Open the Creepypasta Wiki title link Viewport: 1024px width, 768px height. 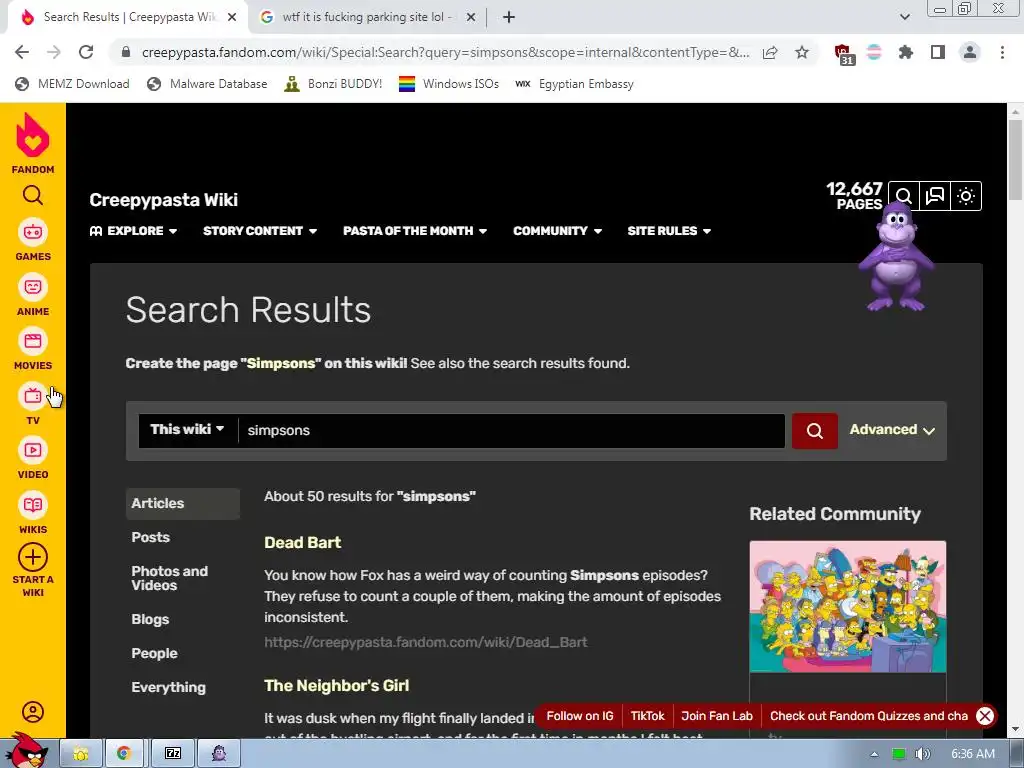[x=163, y=200]
